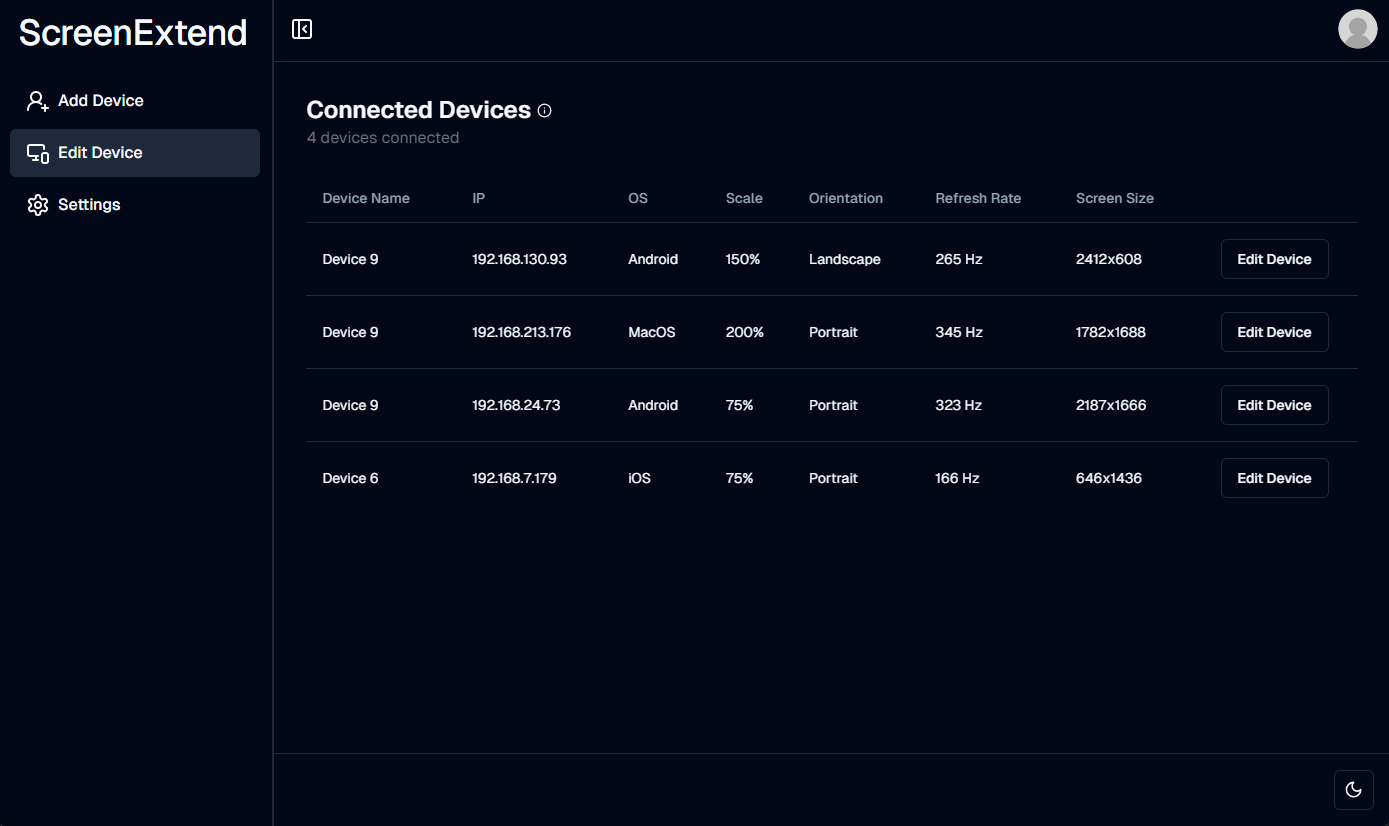Viewport: 1389px width, 826px height.
Task: Edit device with IP 192.168.130.93
Action: 1274,259
